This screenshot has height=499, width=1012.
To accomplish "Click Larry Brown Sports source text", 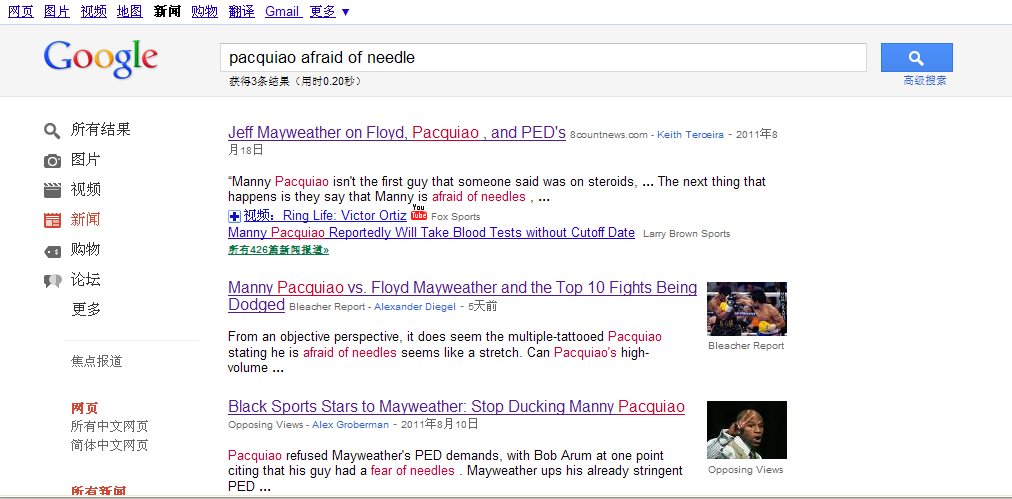I will tap(686, 234).
